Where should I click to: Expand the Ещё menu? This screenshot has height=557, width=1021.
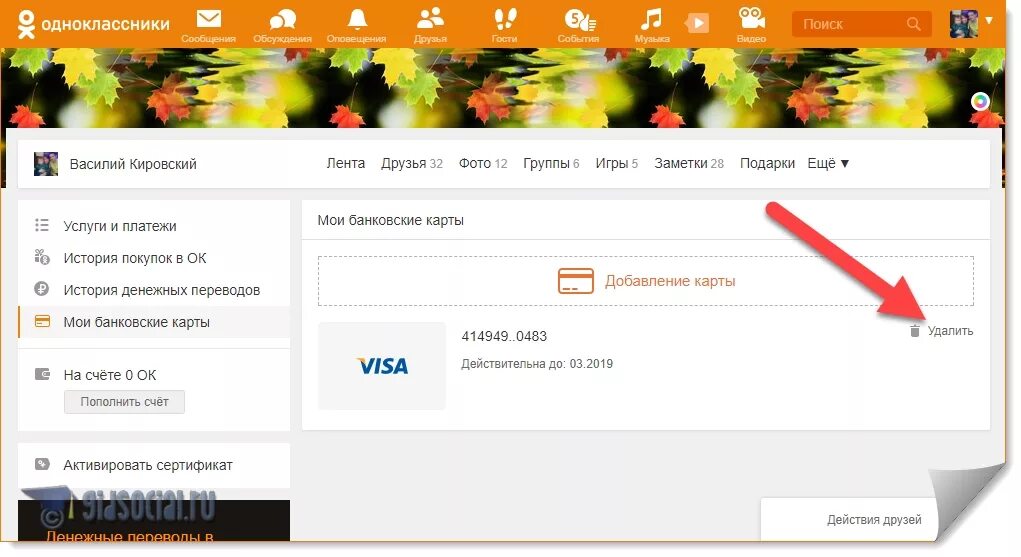[x=828, y=164]
